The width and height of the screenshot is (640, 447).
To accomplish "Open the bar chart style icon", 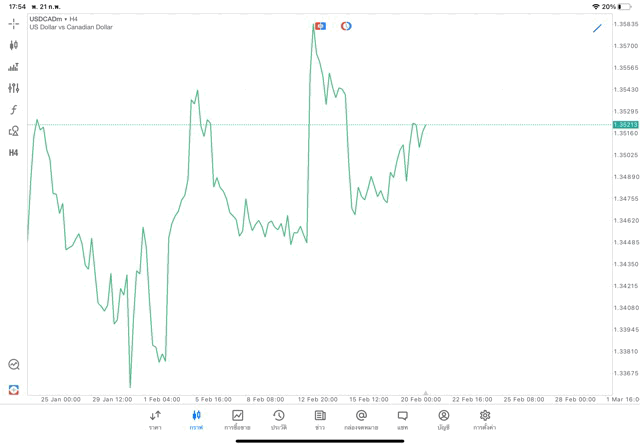I will 14,67.
